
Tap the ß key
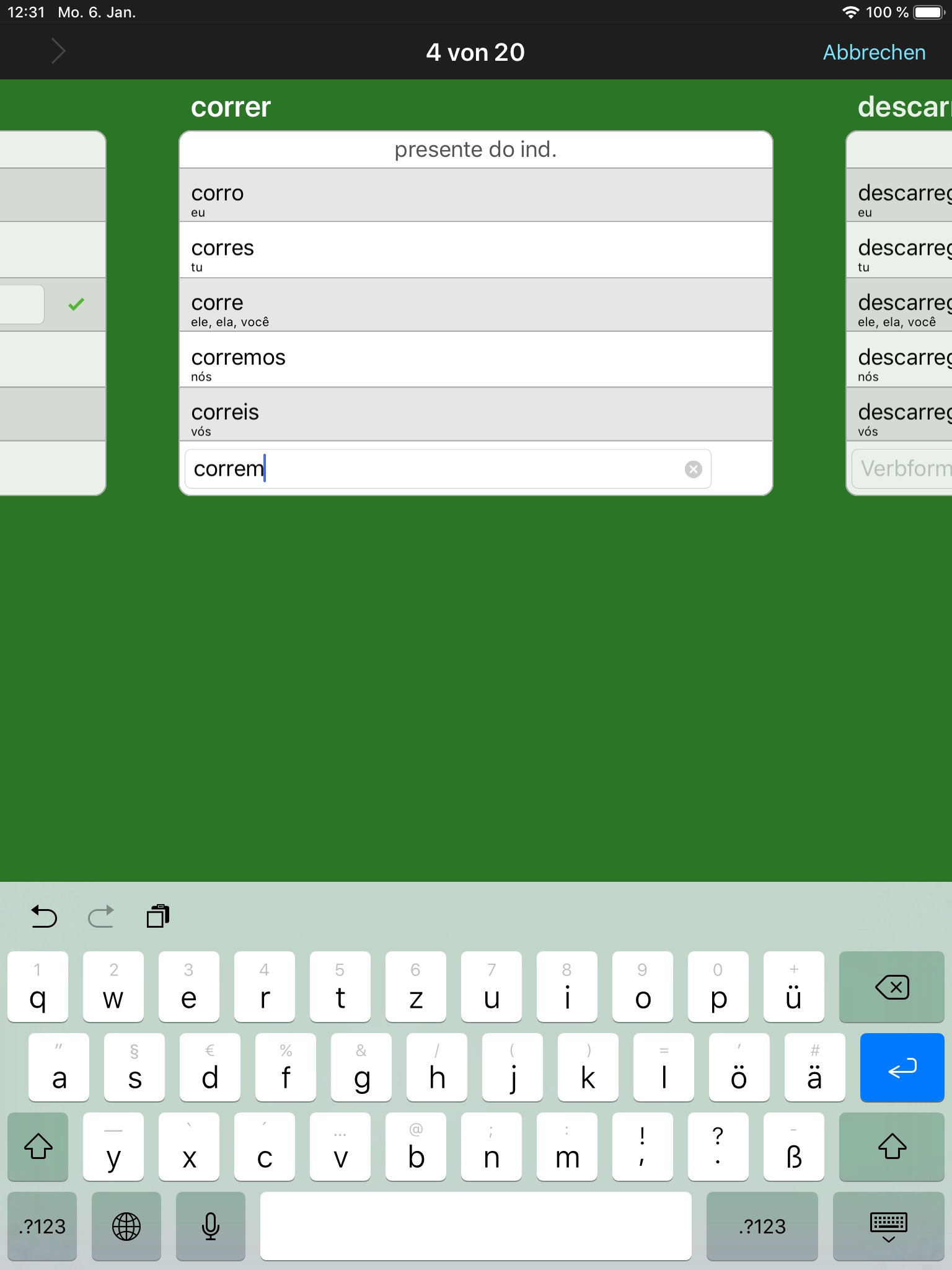pos(794,1147)
